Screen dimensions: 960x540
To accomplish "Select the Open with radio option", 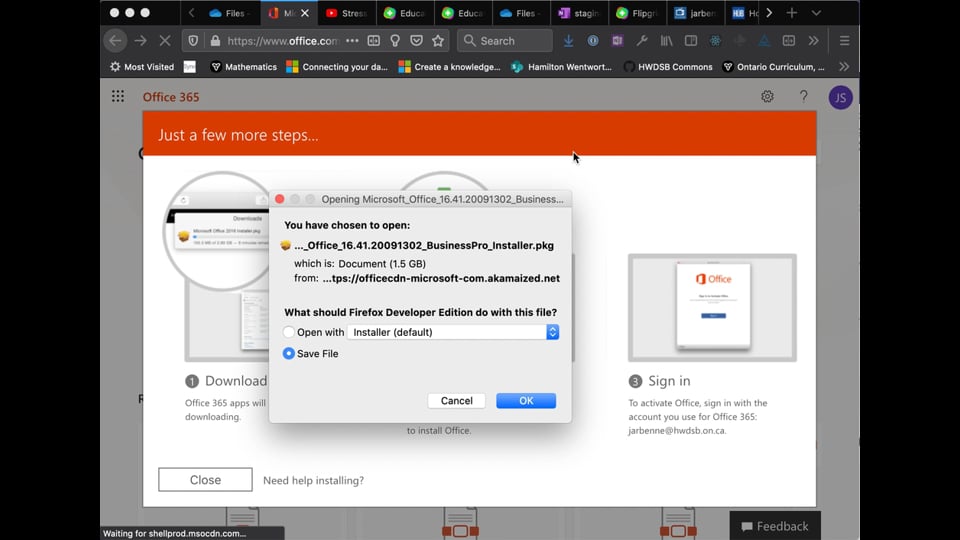I will [x=288, y=332].
